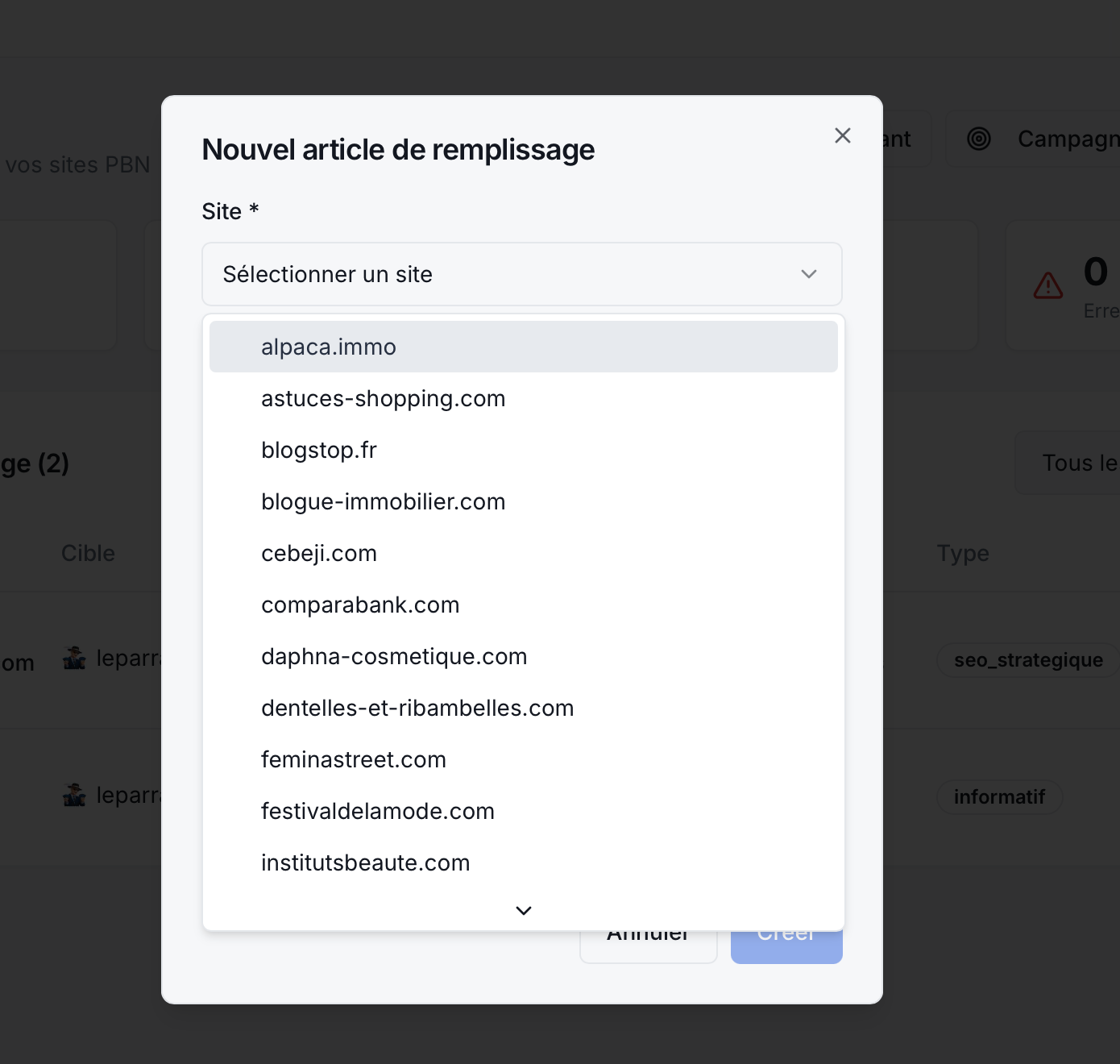This screenshot has width=1120, height=1064.
Task: Select alpaca.immo from the site list
Action: click(329, 347)
